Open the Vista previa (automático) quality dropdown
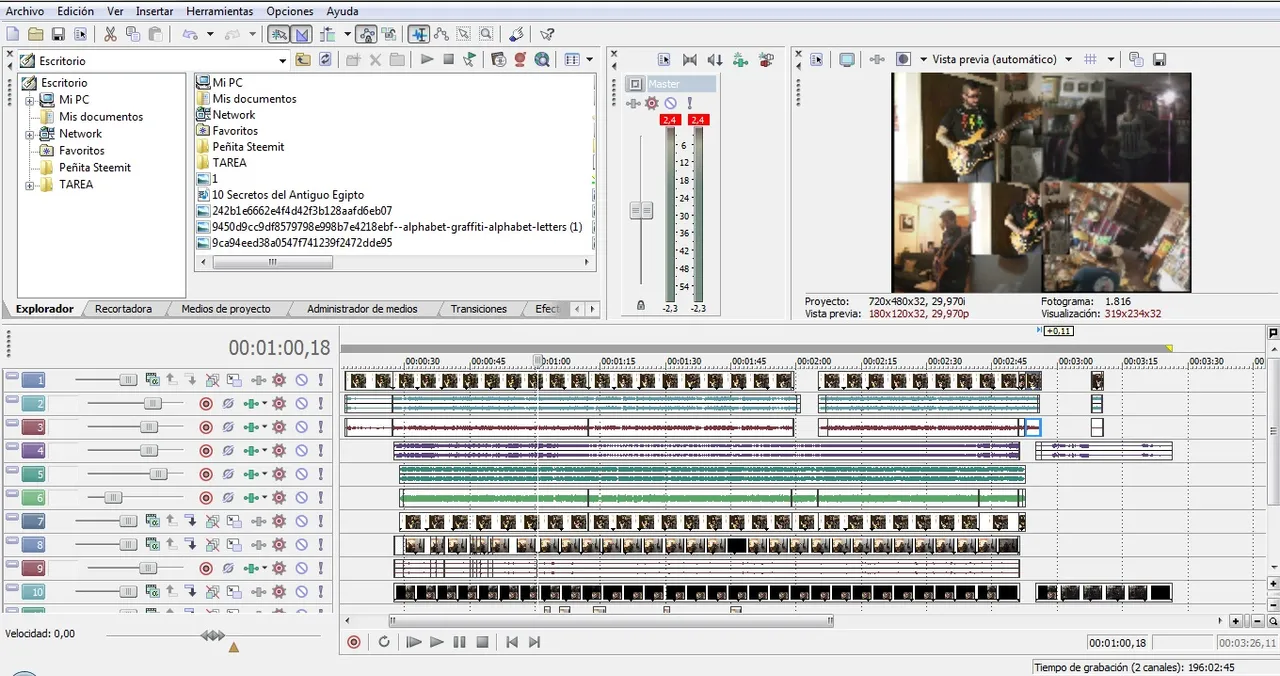This screenshot has height=676, width=1280. click(1068, 59)
